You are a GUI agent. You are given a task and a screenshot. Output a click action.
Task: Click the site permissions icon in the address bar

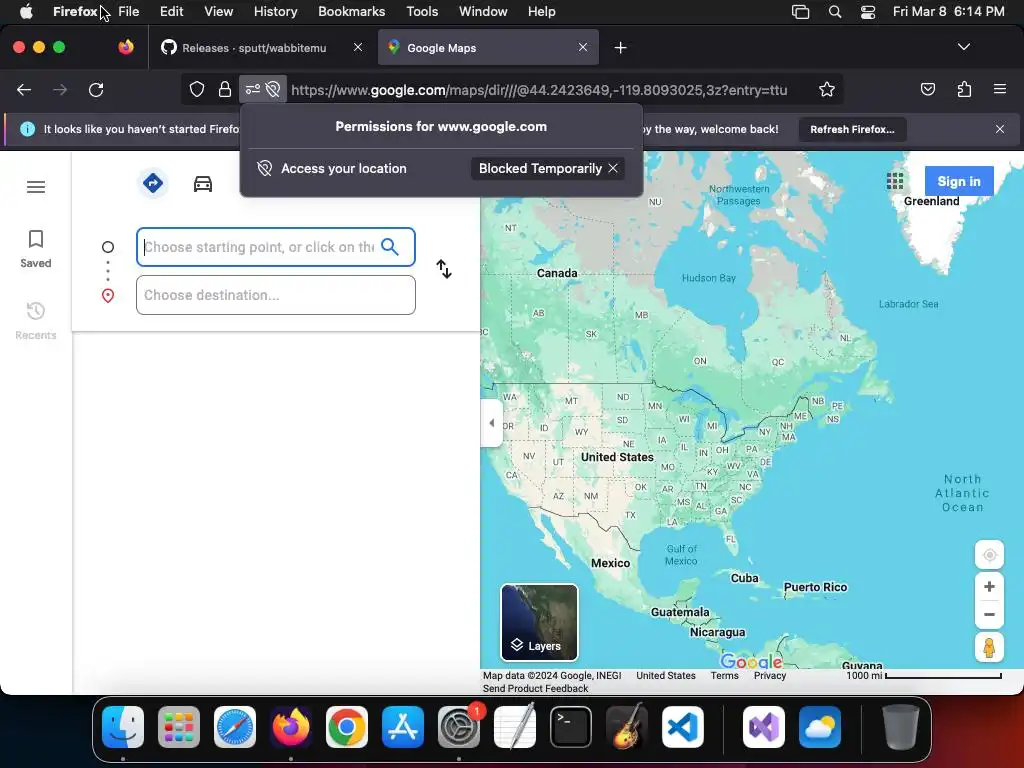pos(252,90)
